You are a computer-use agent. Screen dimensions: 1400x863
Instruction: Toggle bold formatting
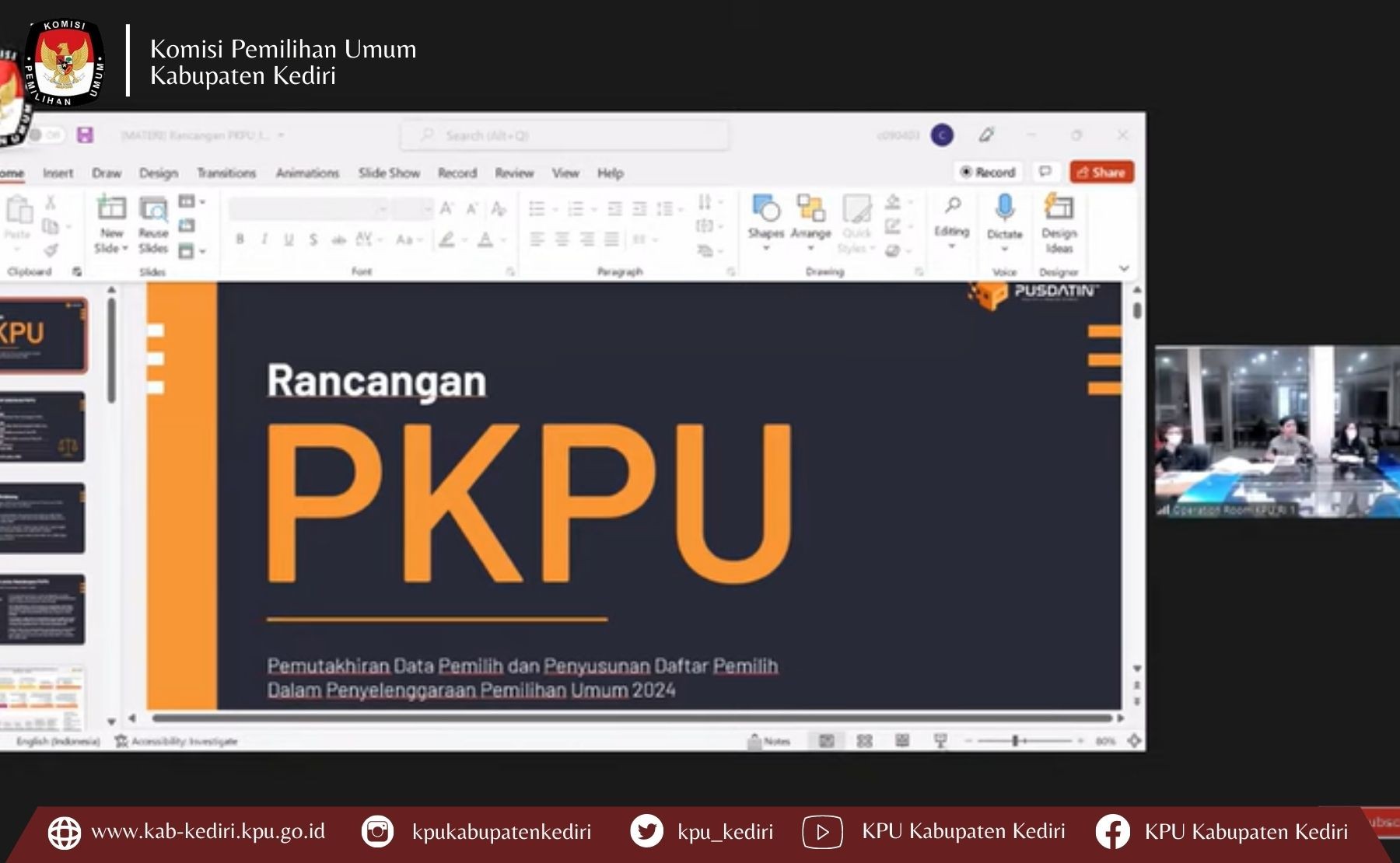pyautogui.click(x=240, y=239)
